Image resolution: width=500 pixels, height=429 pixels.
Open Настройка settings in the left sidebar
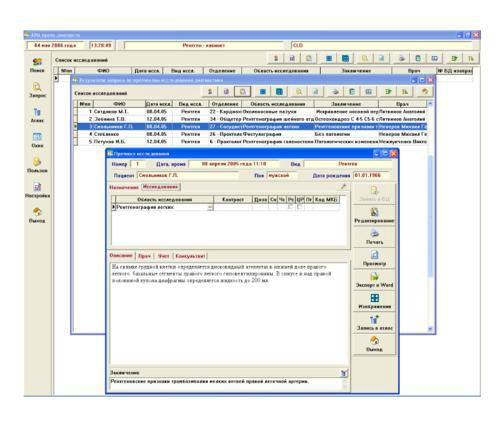coord(37,190)
